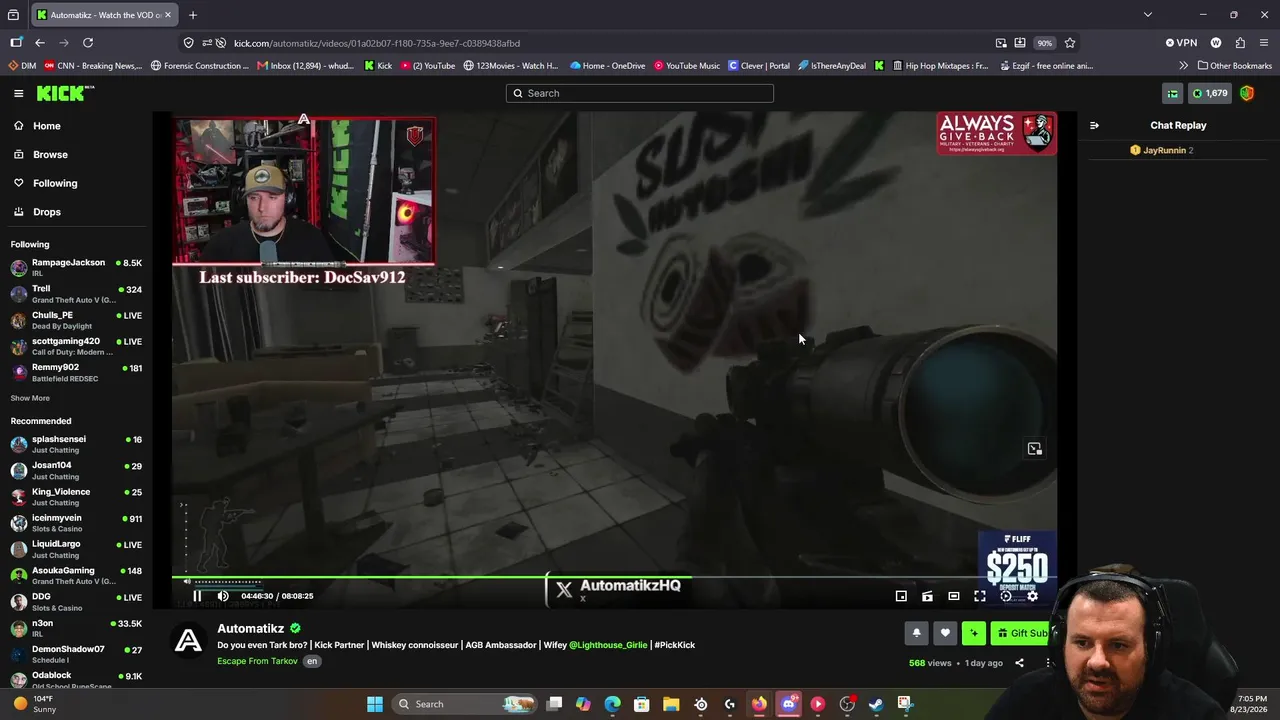Open the browser zoom level 90% indicator
This screenshot has height=720, width=1280.
(1044, 43)
